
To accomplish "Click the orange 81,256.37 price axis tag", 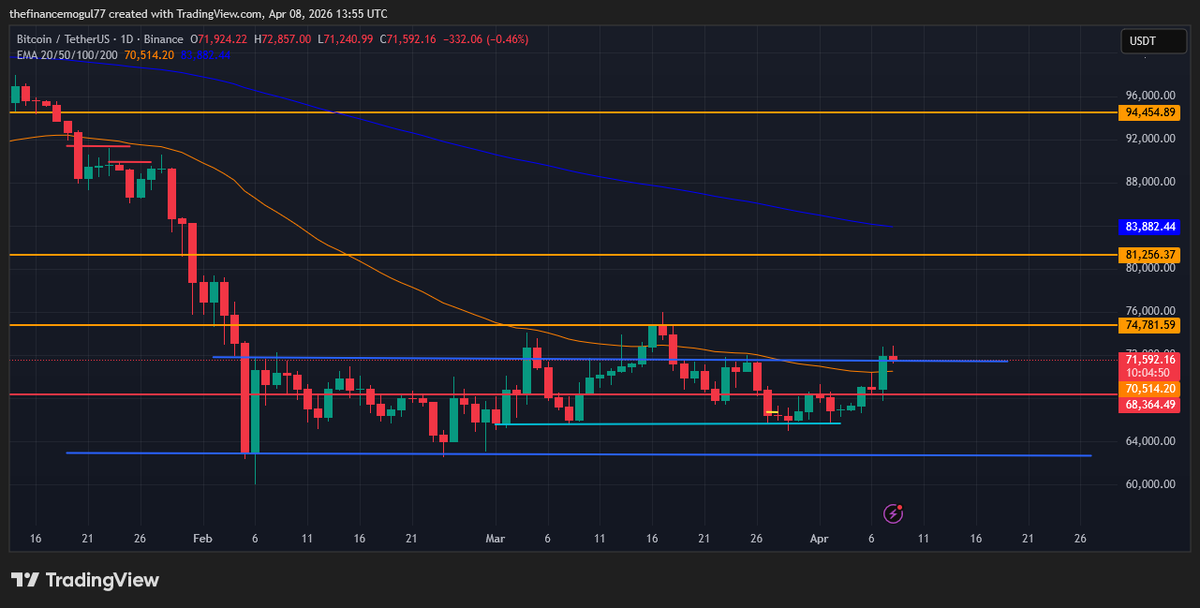I will tap(1150, 255).
